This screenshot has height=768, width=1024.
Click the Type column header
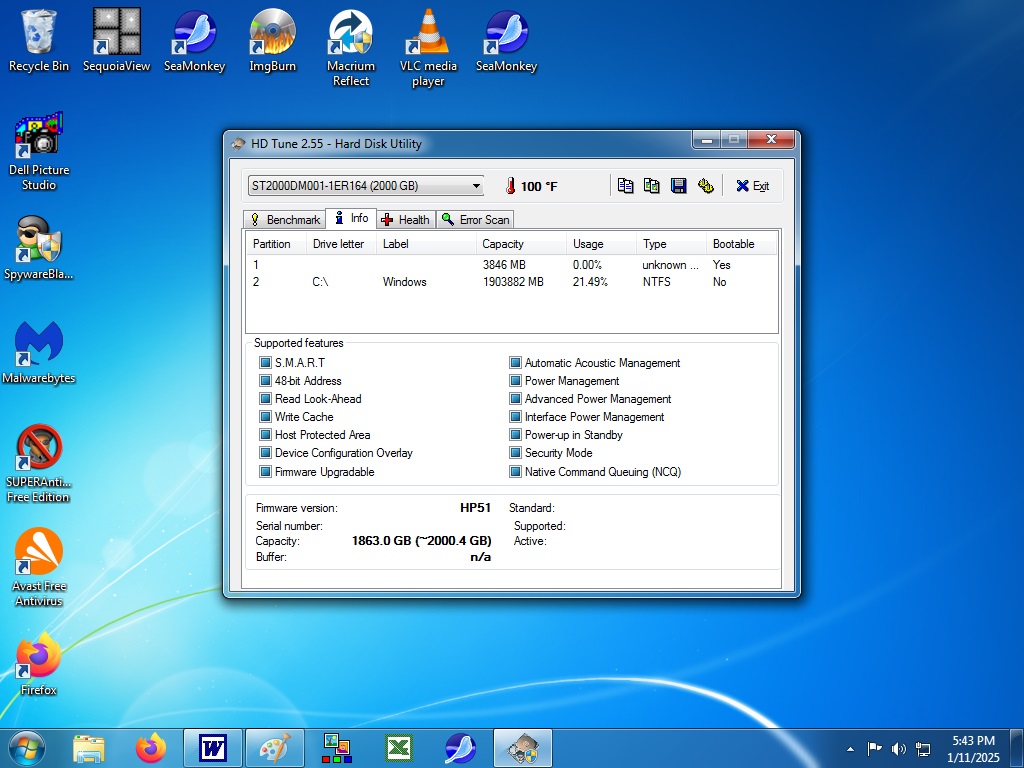[x=671, y=244]
